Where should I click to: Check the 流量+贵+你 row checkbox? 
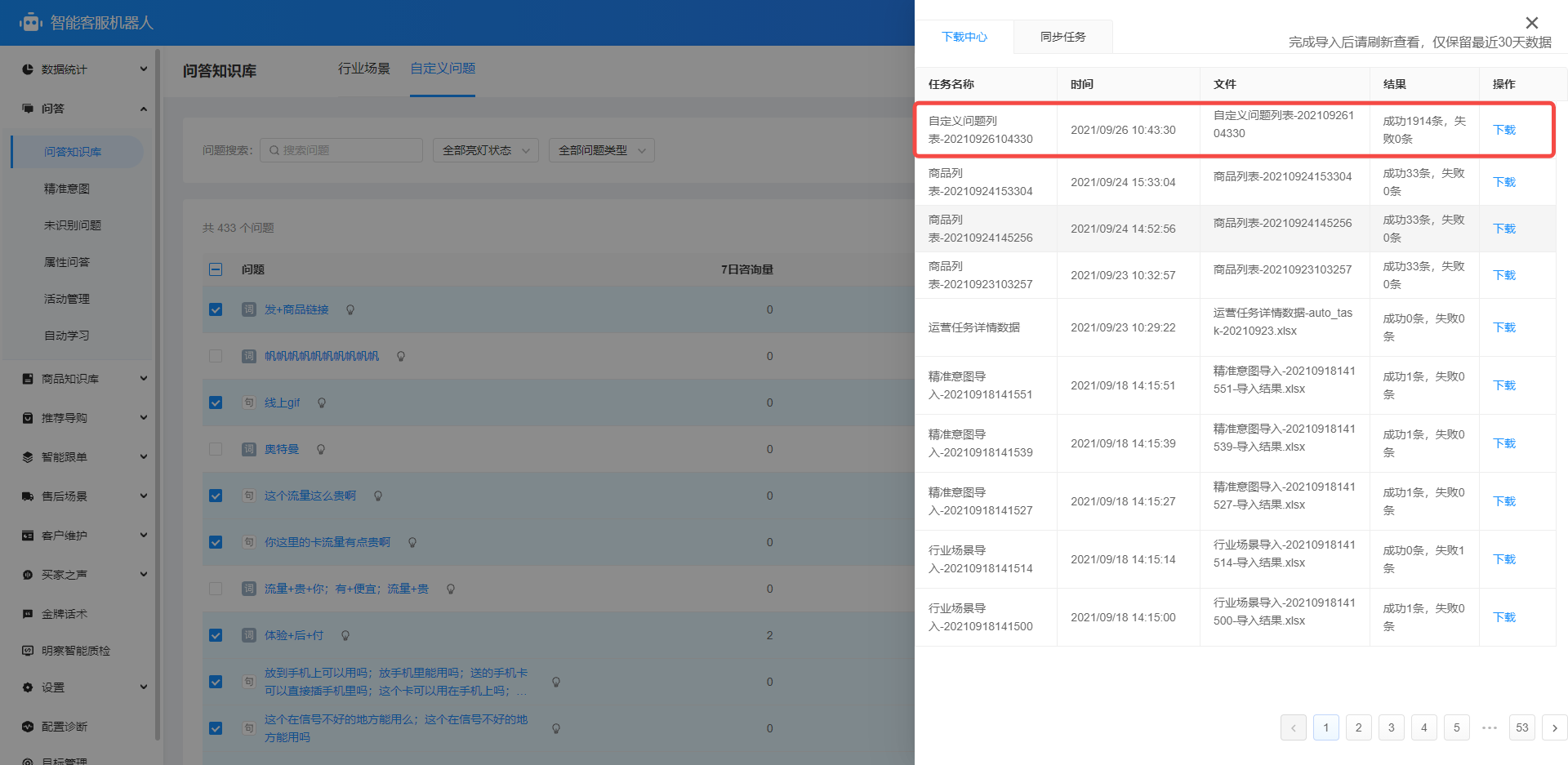[x=216, y=589]
